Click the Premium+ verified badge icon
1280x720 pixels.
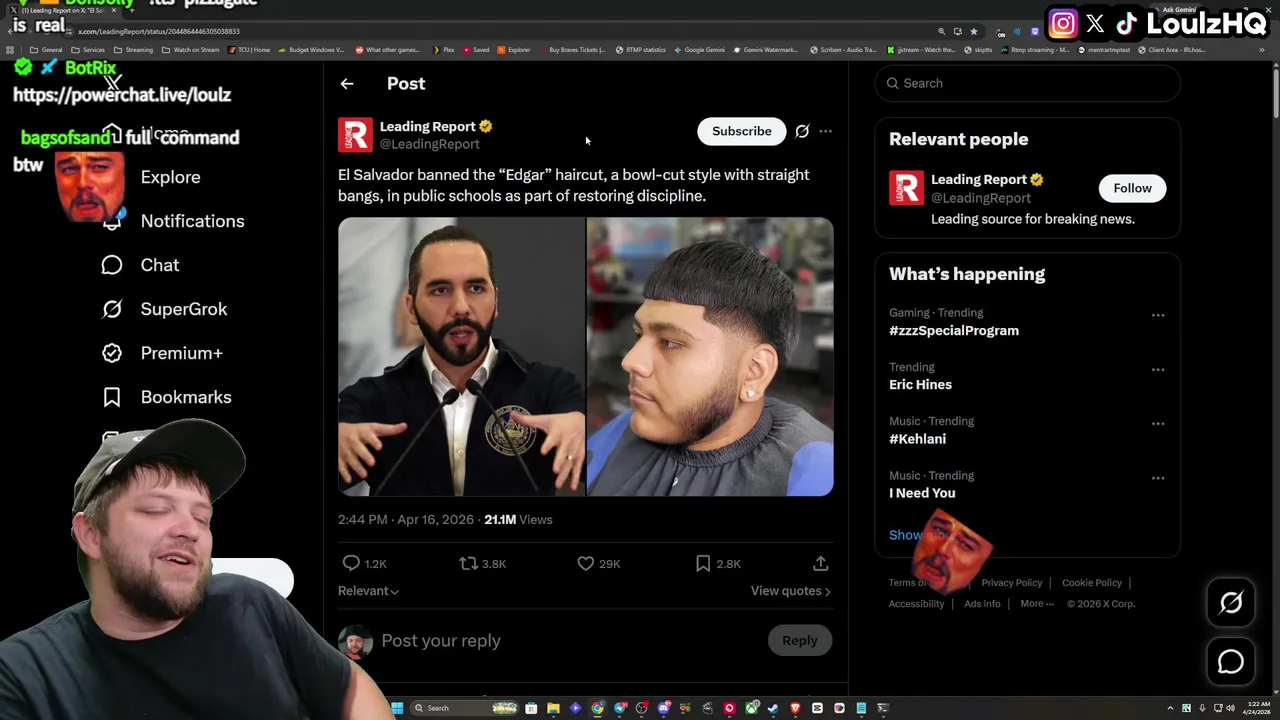point(112,353)
